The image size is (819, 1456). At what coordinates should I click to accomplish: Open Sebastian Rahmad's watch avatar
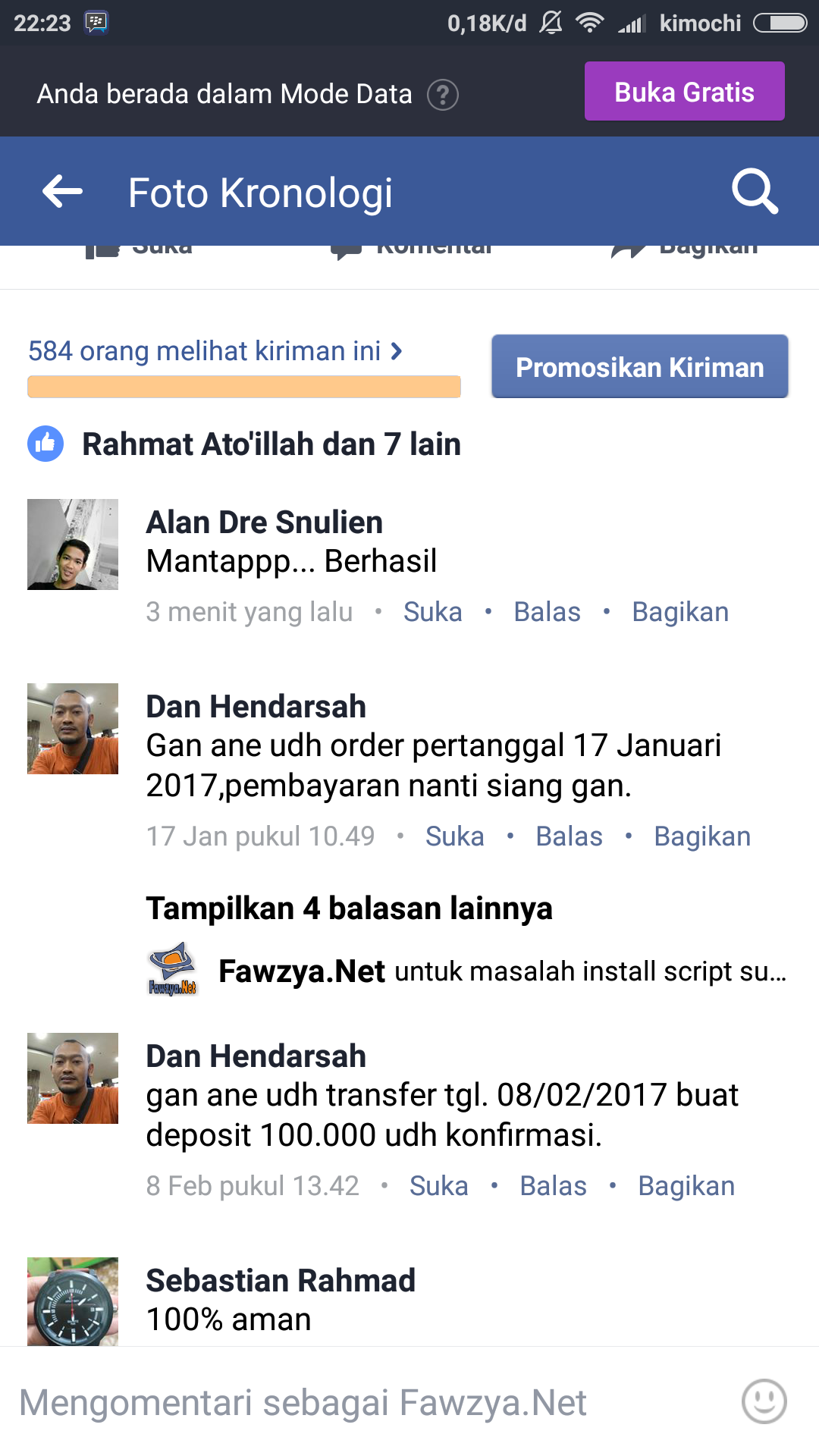[73, 1301]
